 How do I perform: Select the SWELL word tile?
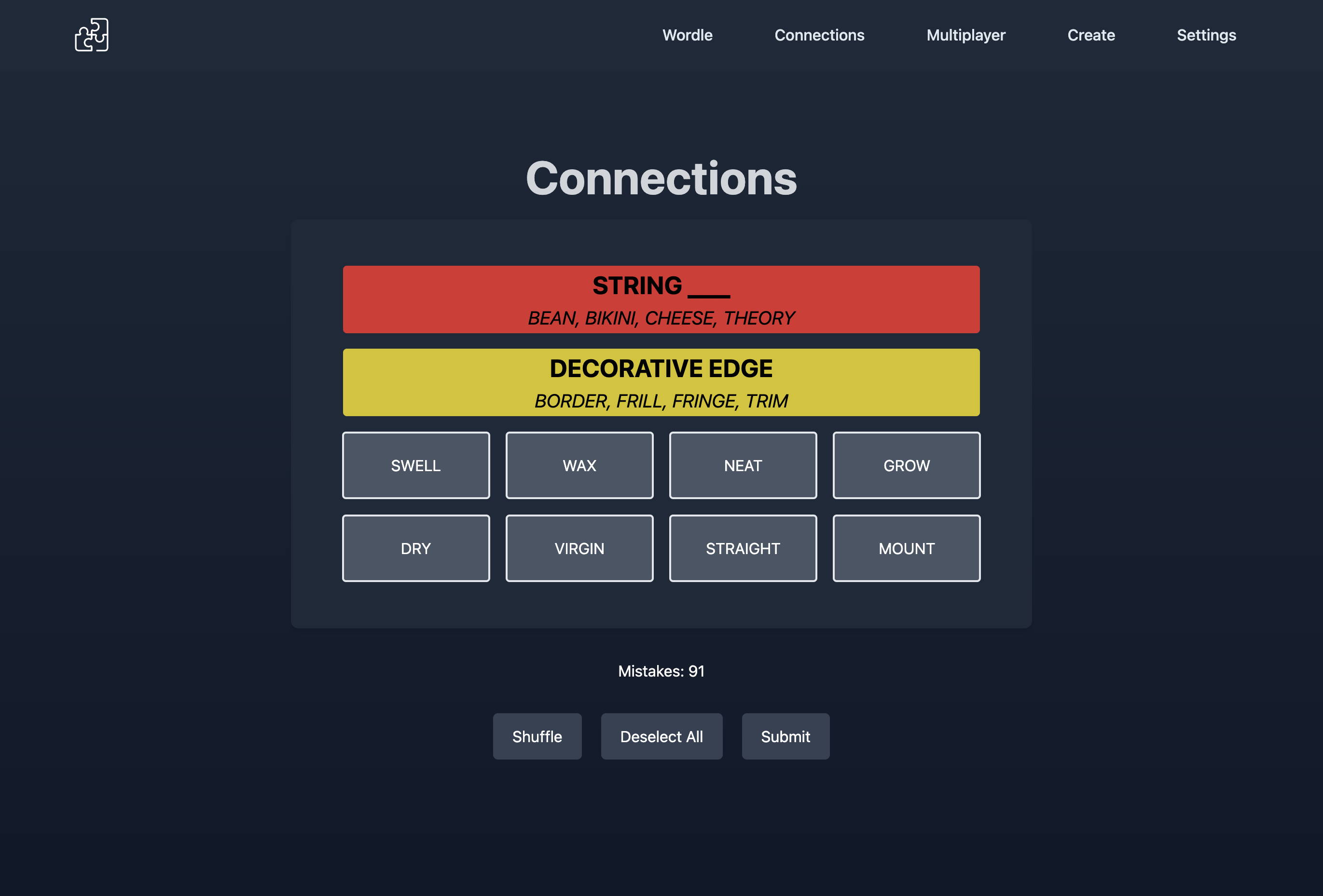(x=416, y=465)
